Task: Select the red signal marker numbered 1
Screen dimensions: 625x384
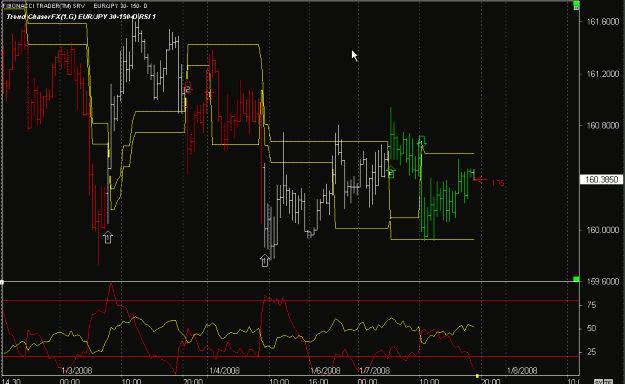Action: tap(209, 94)
